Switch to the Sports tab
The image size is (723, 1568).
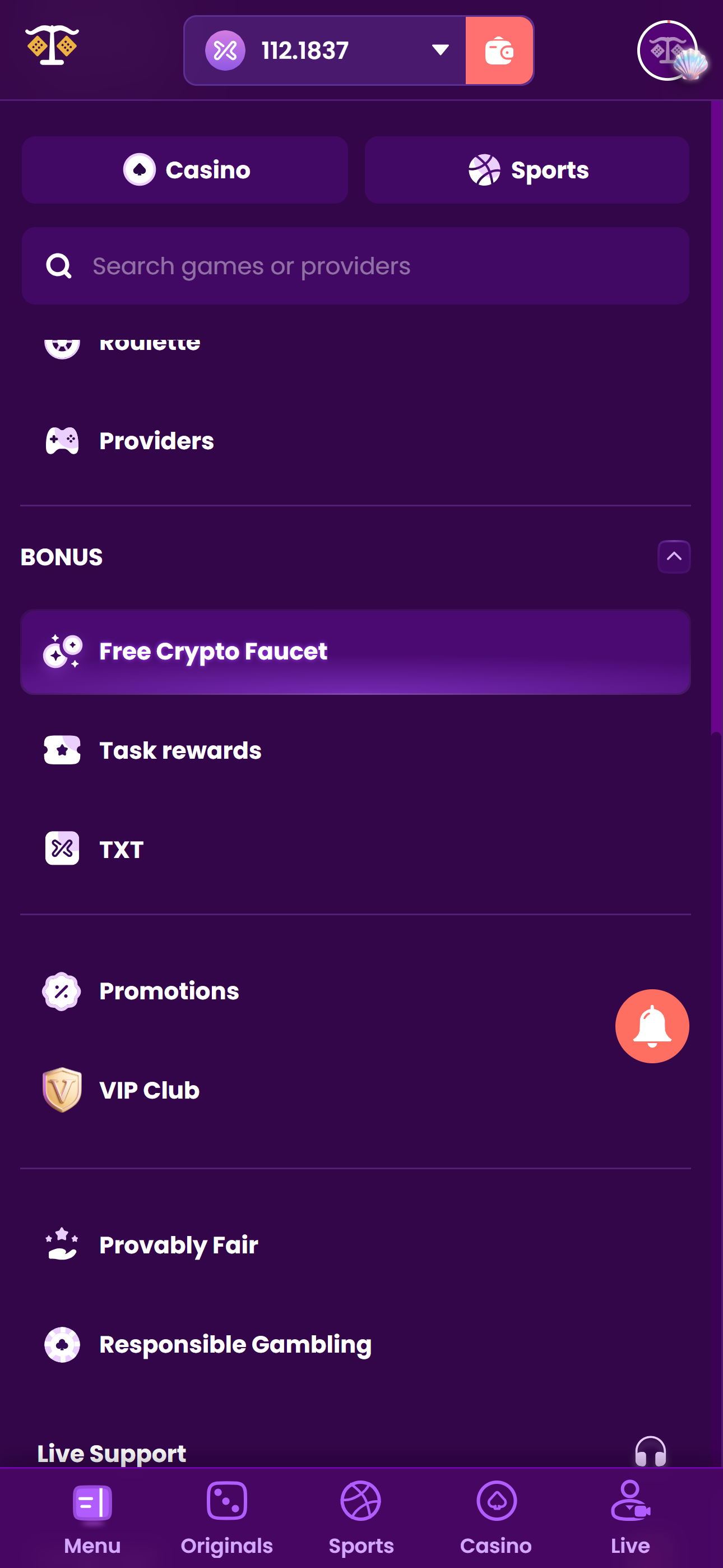point(525,170)
